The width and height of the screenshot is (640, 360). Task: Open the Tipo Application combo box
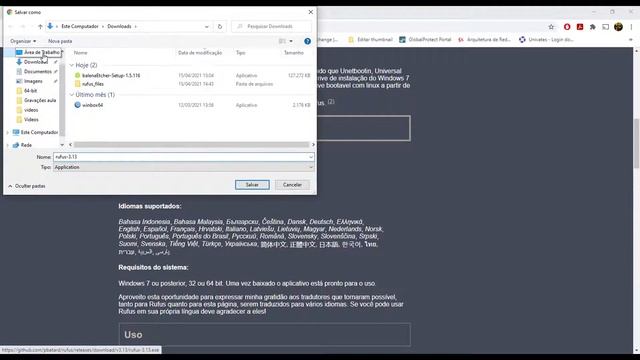(184, 167)
